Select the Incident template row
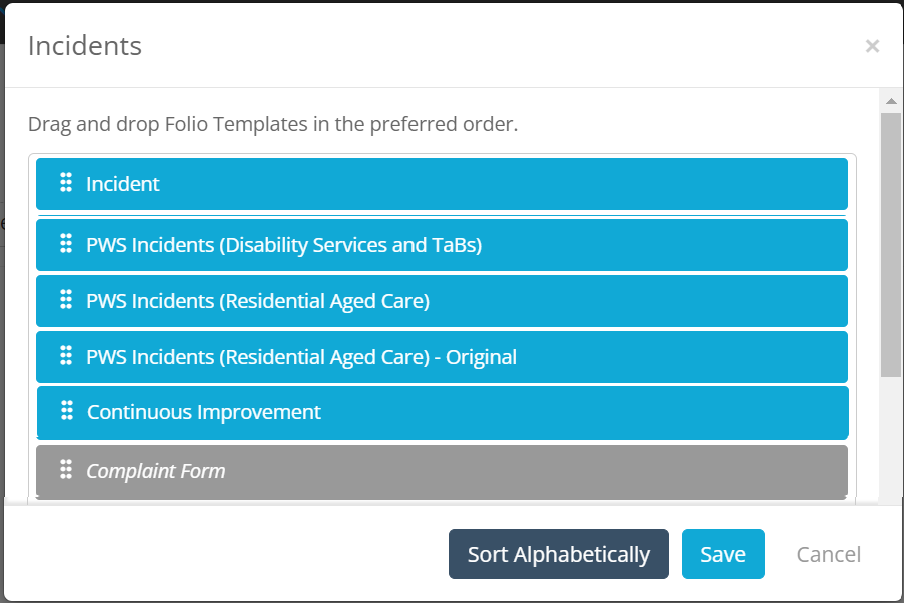Screen dimensions: 904x603 [440, 184]
